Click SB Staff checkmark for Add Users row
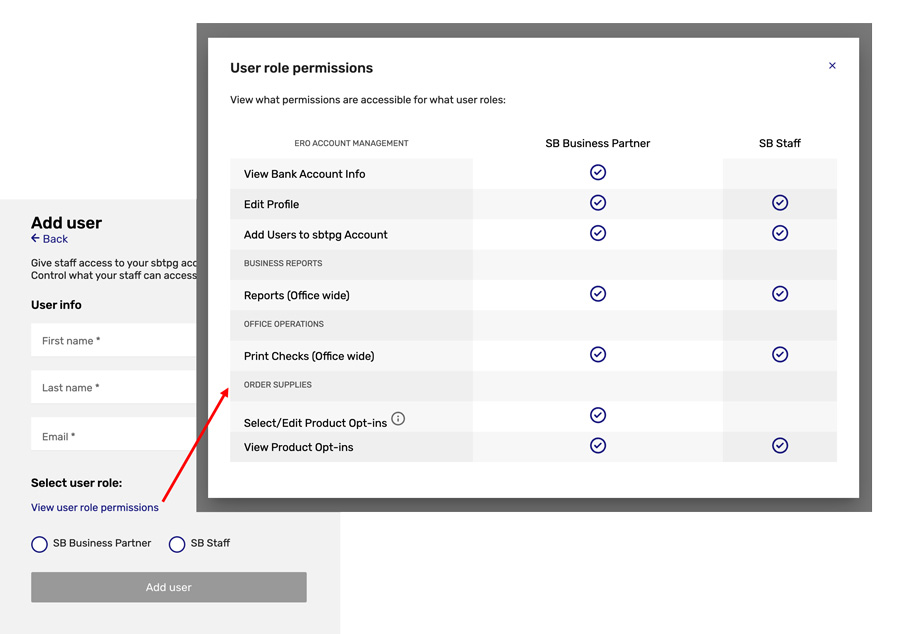 pyautogui.click(x=780, y=233)
